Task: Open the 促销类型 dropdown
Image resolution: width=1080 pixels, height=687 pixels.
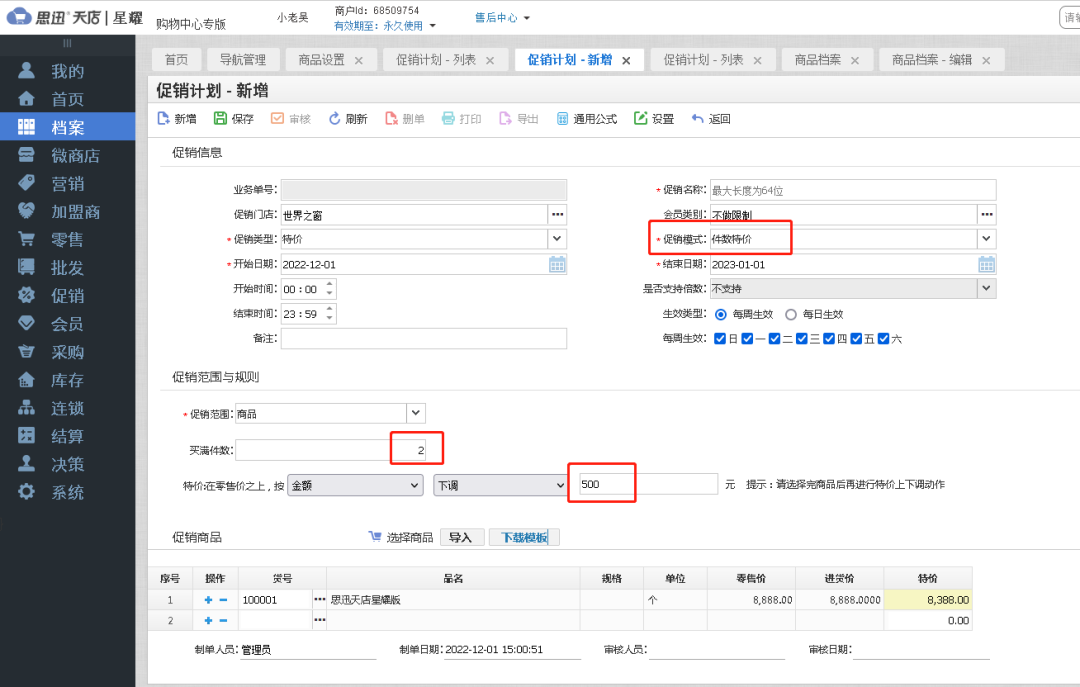Action: pos(557,238)
